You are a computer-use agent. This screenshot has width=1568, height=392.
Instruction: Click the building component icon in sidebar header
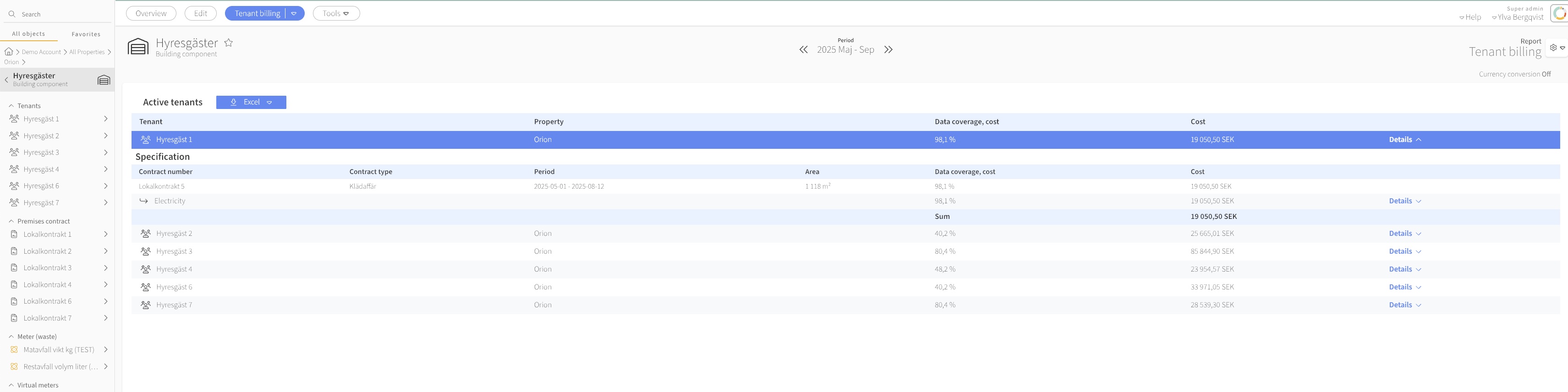[x=104, y=80]
